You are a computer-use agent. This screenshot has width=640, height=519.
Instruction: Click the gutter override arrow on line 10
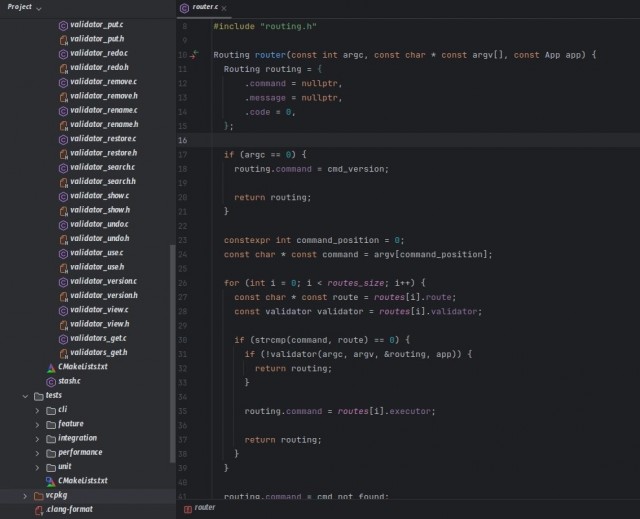click(194, 55)
